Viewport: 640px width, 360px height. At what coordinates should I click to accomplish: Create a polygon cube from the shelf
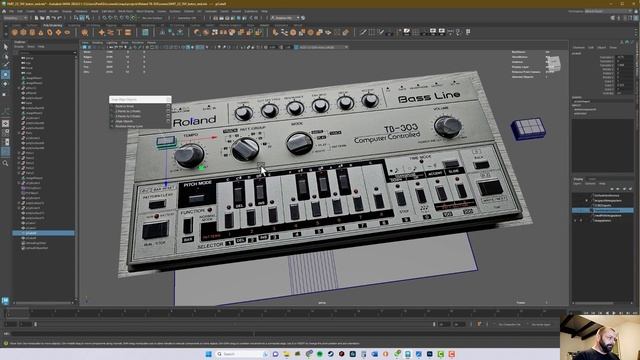(23, 32)
